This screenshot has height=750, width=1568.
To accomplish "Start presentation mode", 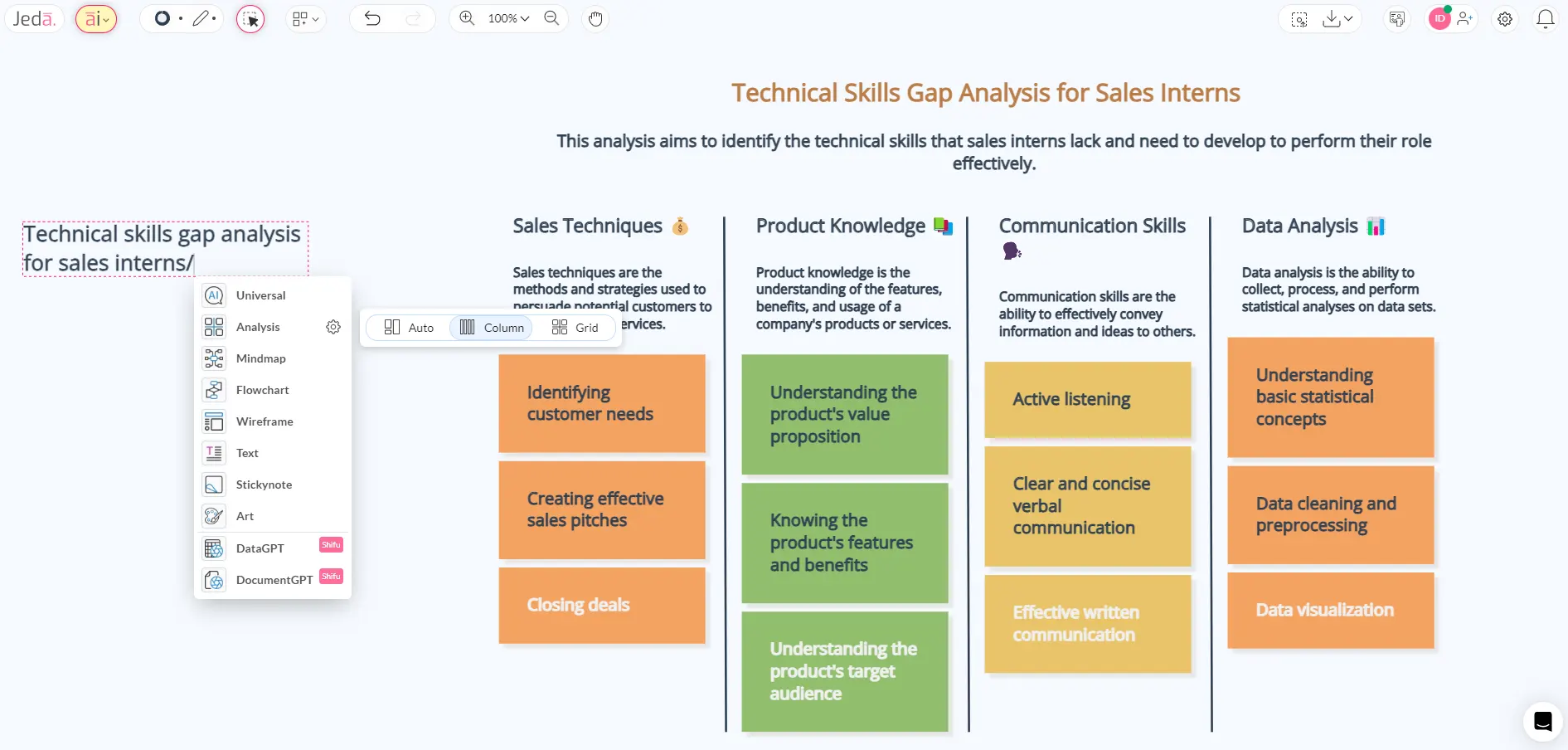I will click(1396, 18).
